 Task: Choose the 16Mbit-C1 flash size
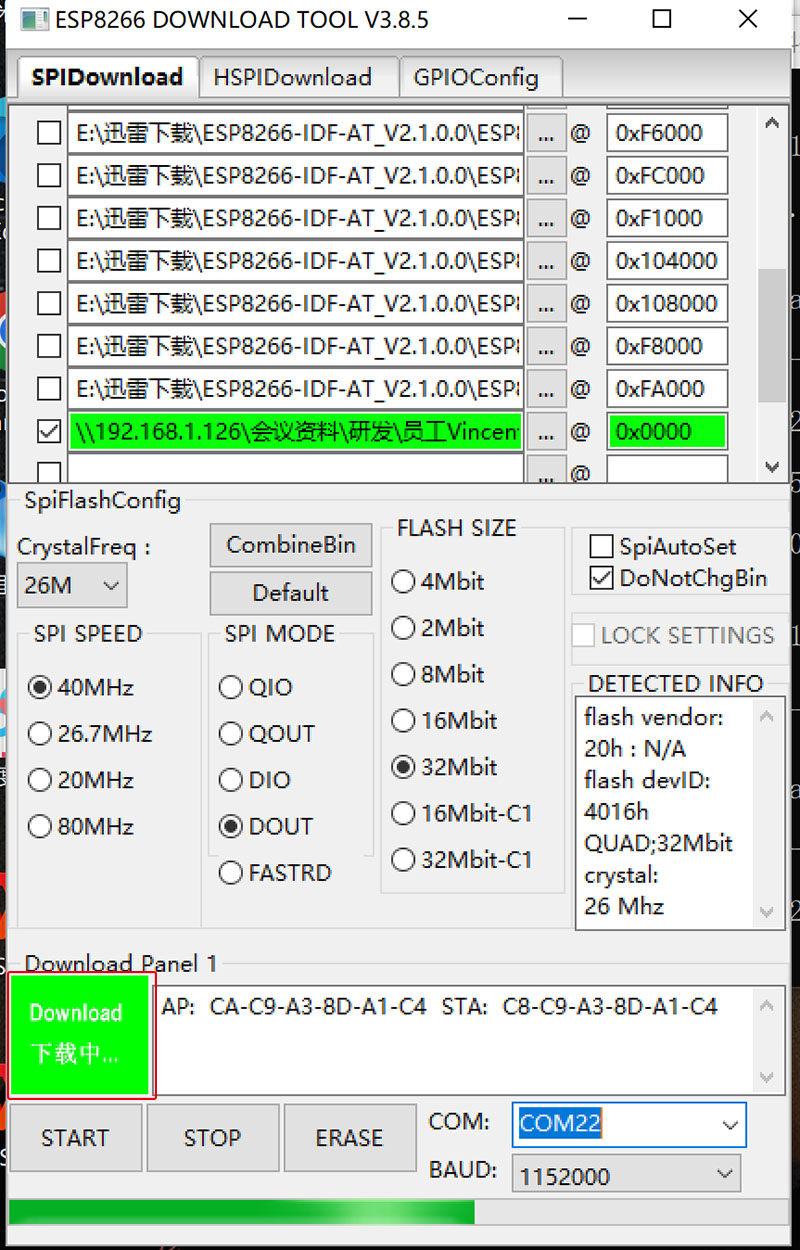[462, 814]
